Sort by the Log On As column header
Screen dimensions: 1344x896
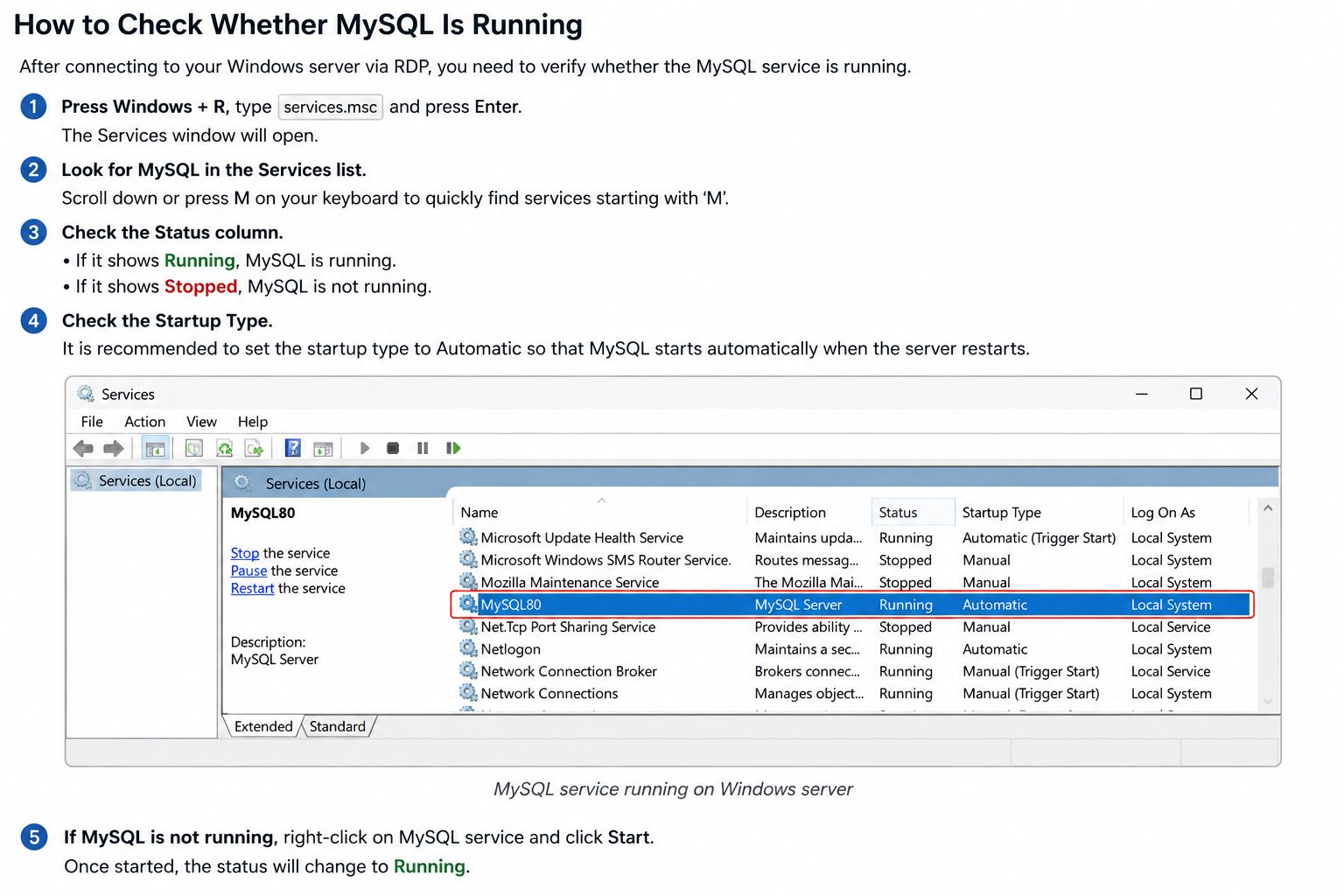point(1187,513)
